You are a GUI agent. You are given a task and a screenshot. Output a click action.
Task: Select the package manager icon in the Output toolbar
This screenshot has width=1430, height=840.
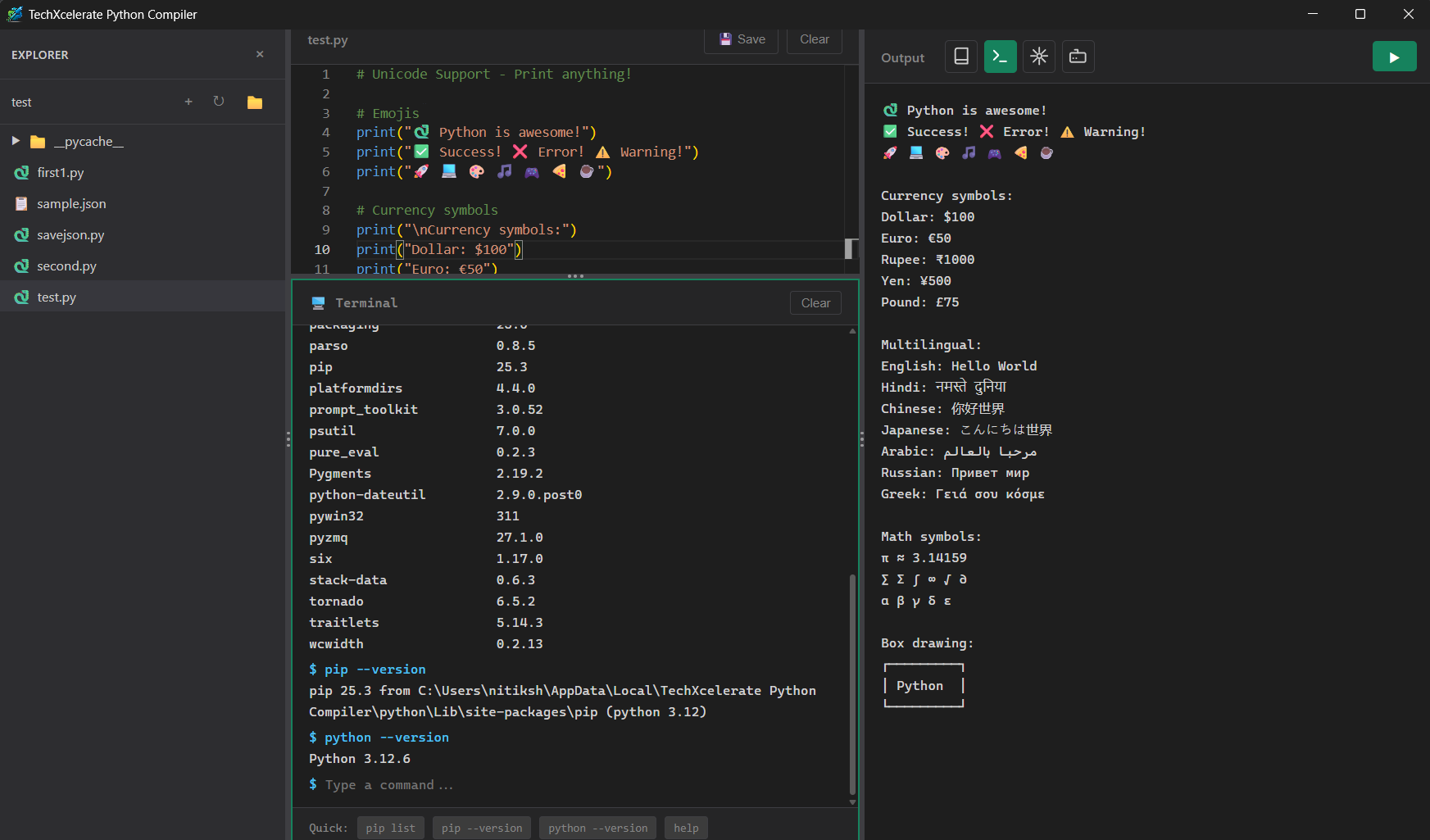[1078, 56]
